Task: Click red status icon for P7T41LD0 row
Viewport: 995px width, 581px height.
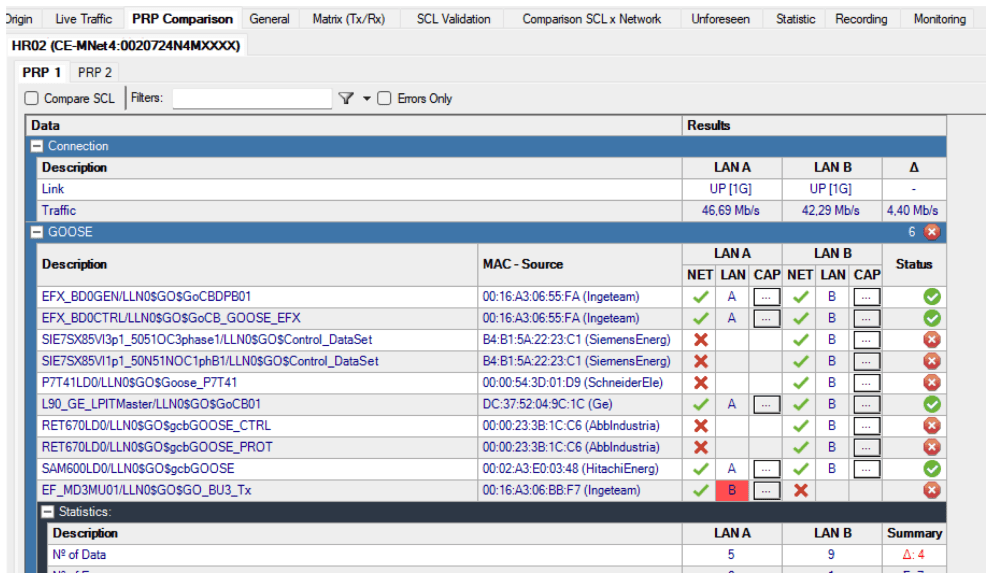Action: 932,383
